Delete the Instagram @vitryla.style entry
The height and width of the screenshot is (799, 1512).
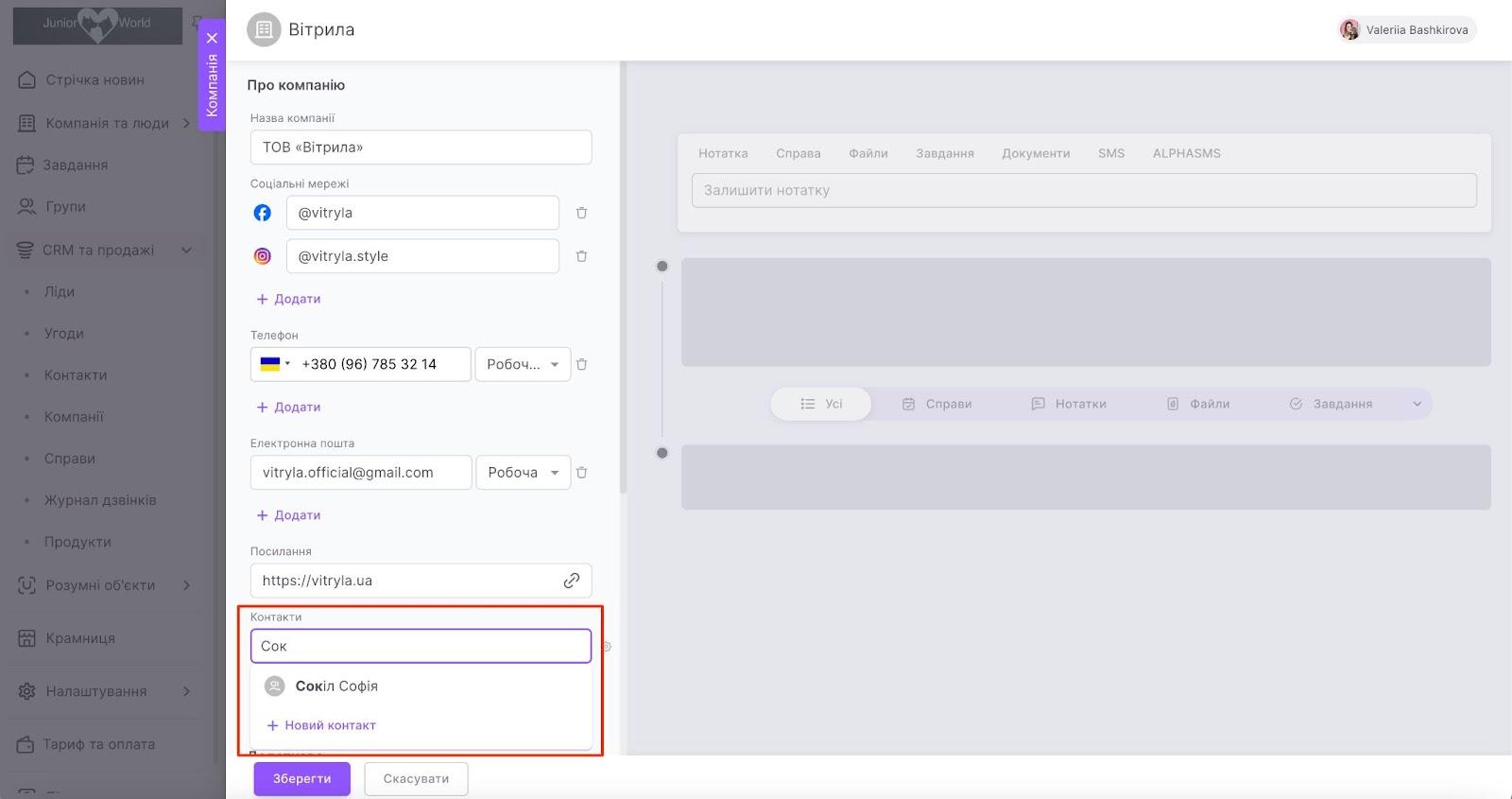[581, 256]
